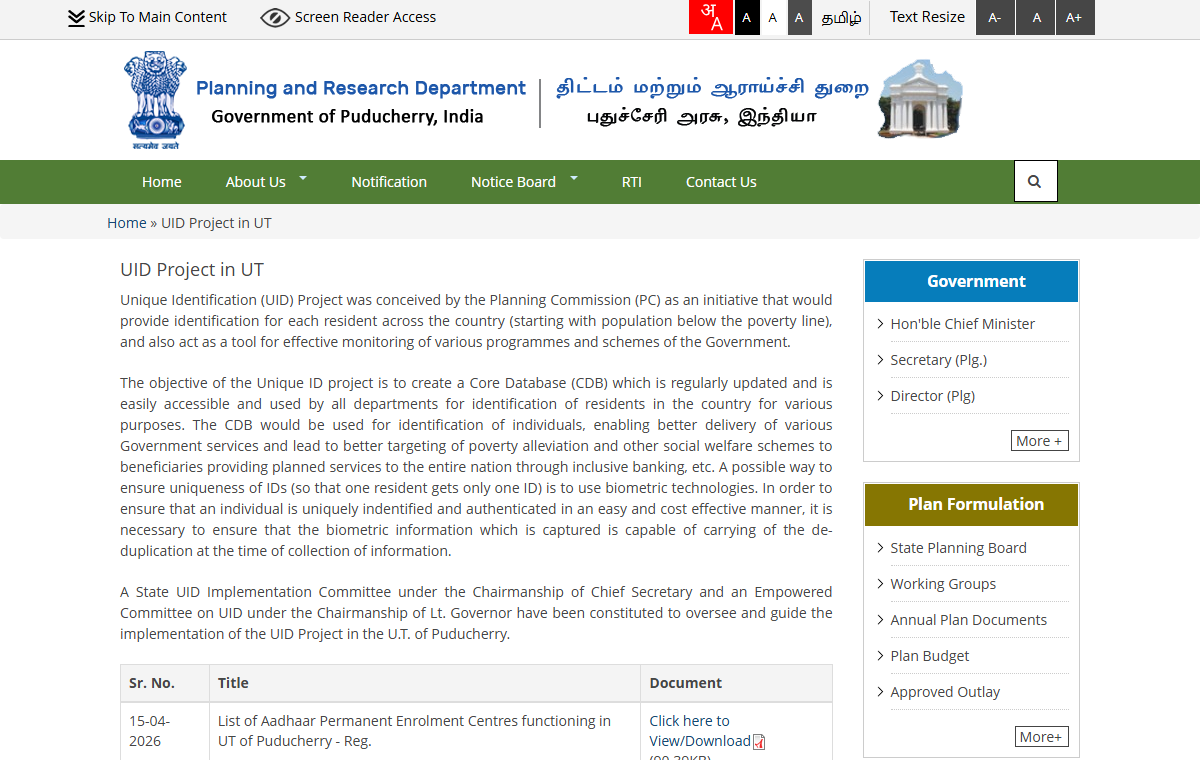Click the chevron beside Director (Plg)
The width and height of the screenshot is (1200, 760).
[880, 396]
